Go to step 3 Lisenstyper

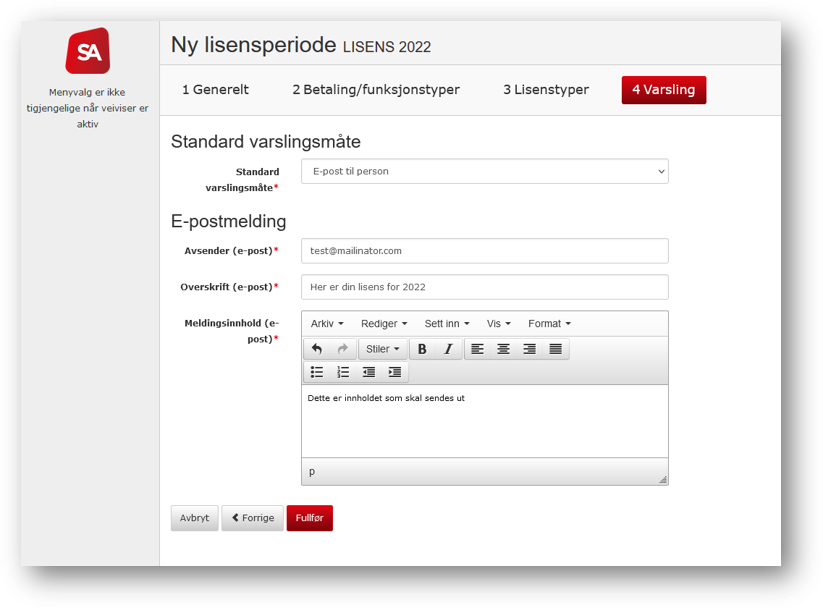[x=546, y=90]
